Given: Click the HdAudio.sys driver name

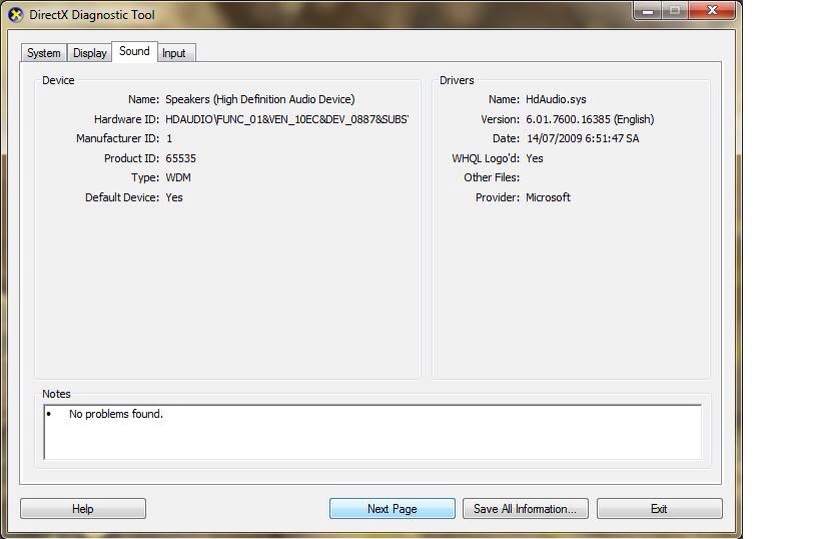Looking at the screenshot, I should click(557, 99).
